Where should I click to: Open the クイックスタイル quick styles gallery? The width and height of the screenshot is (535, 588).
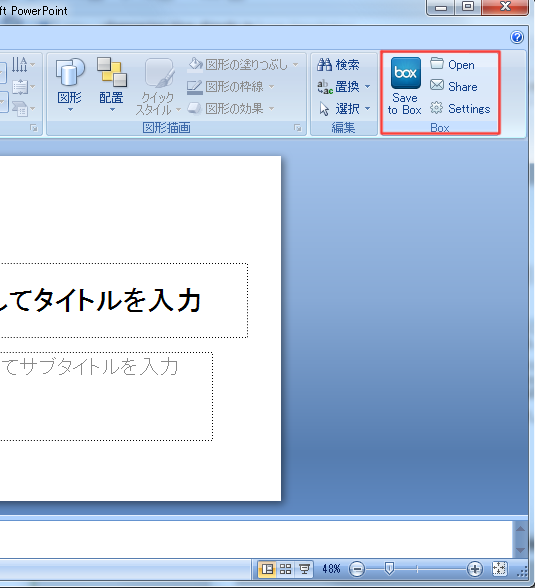(x=158, y=87)
